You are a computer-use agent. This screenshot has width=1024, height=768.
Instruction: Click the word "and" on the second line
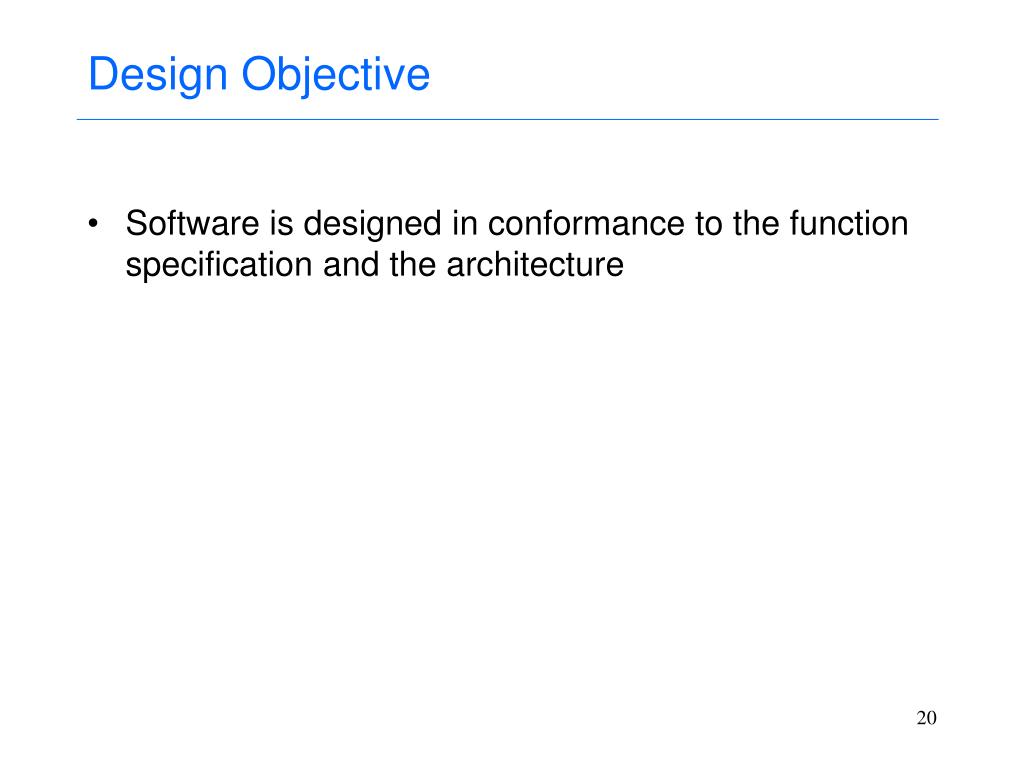pos(351,264)
